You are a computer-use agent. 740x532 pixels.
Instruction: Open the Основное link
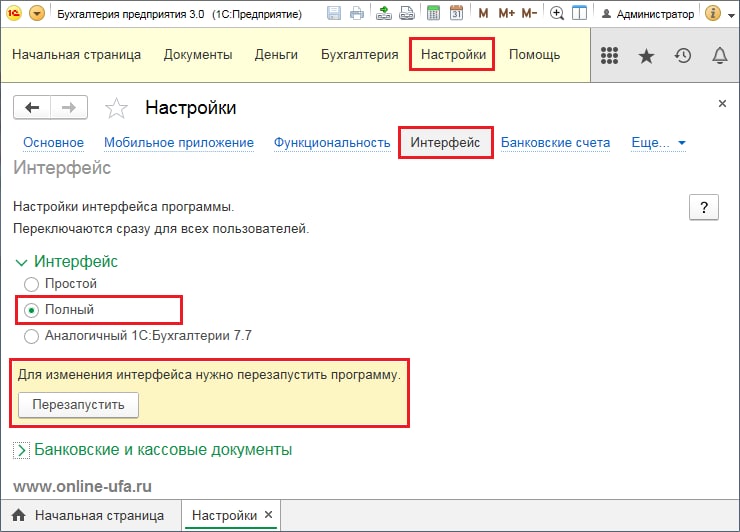(53, 143)
